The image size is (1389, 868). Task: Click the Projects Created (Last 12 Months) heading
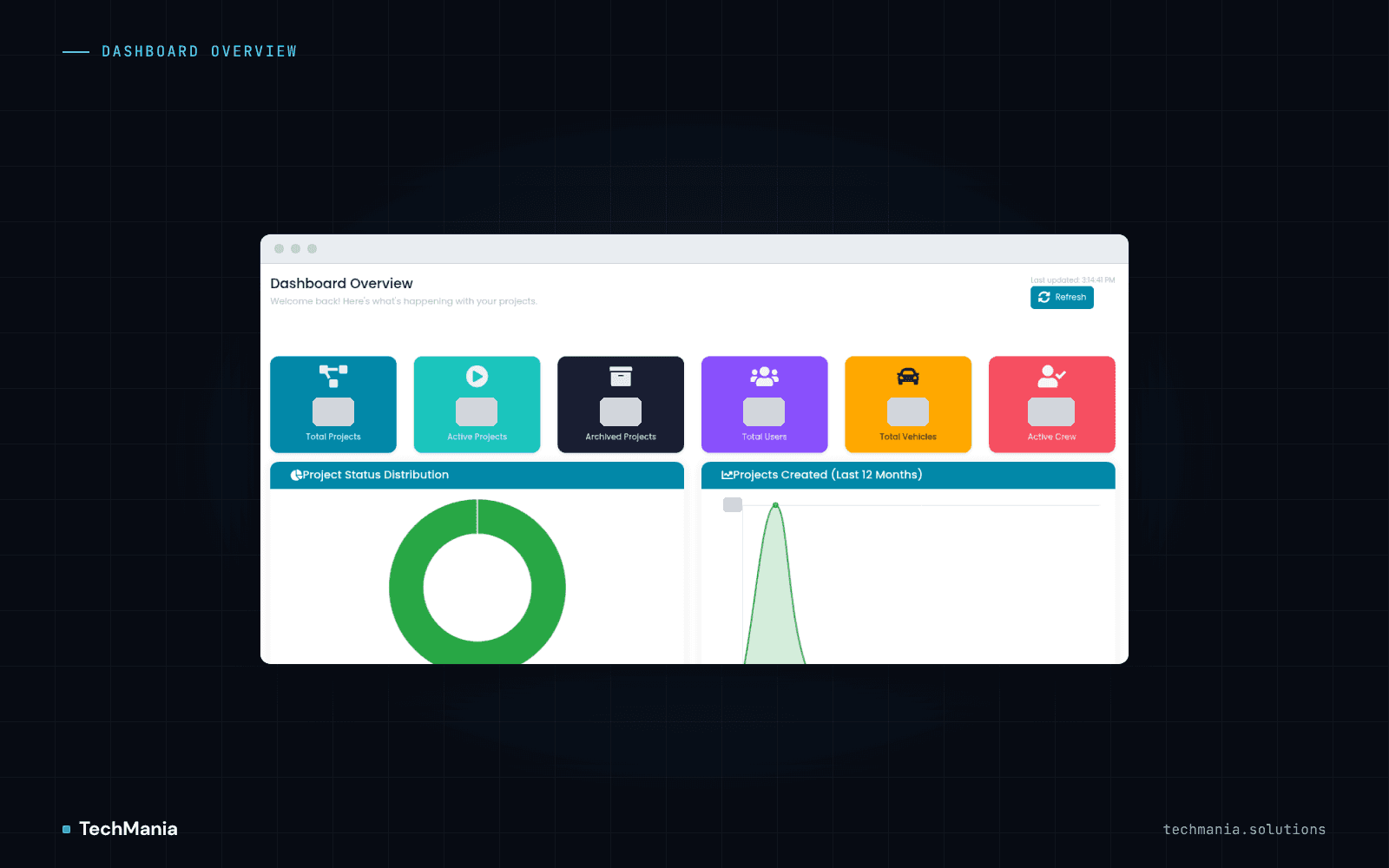tap(827, 475)
